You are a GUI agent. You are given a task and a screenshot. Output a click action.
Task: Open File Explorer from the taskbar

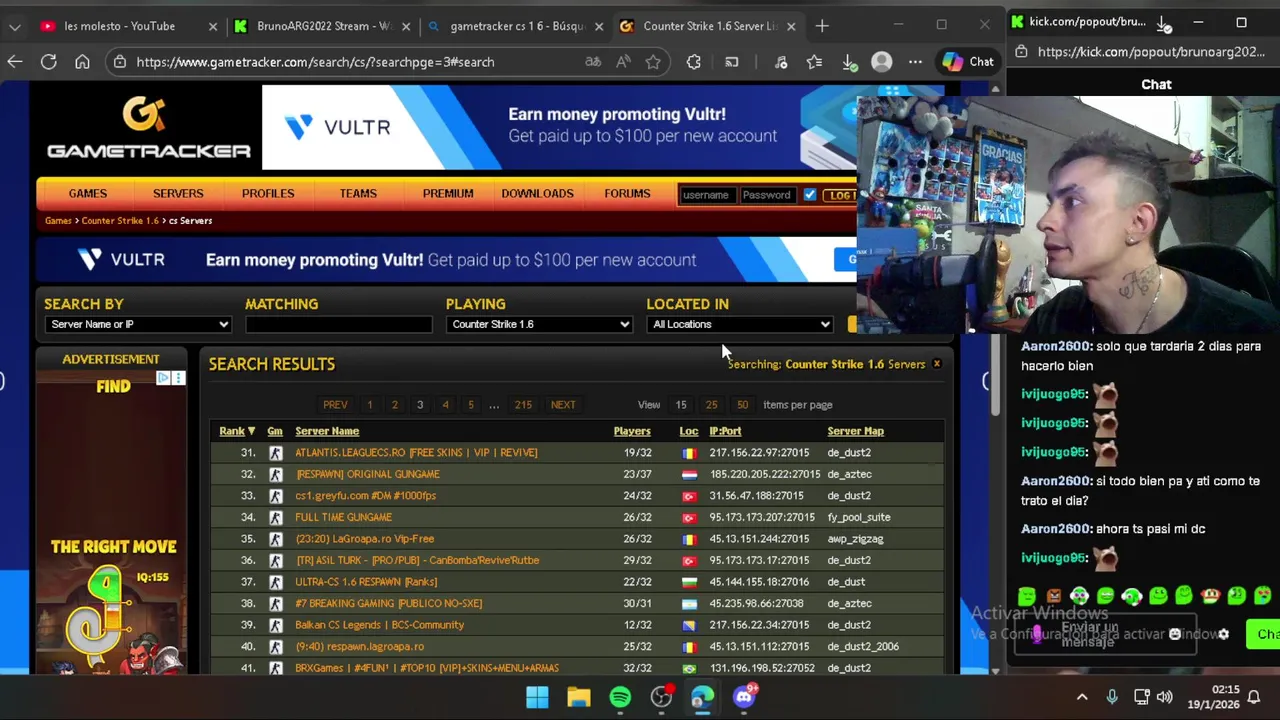tap(579, 697)
